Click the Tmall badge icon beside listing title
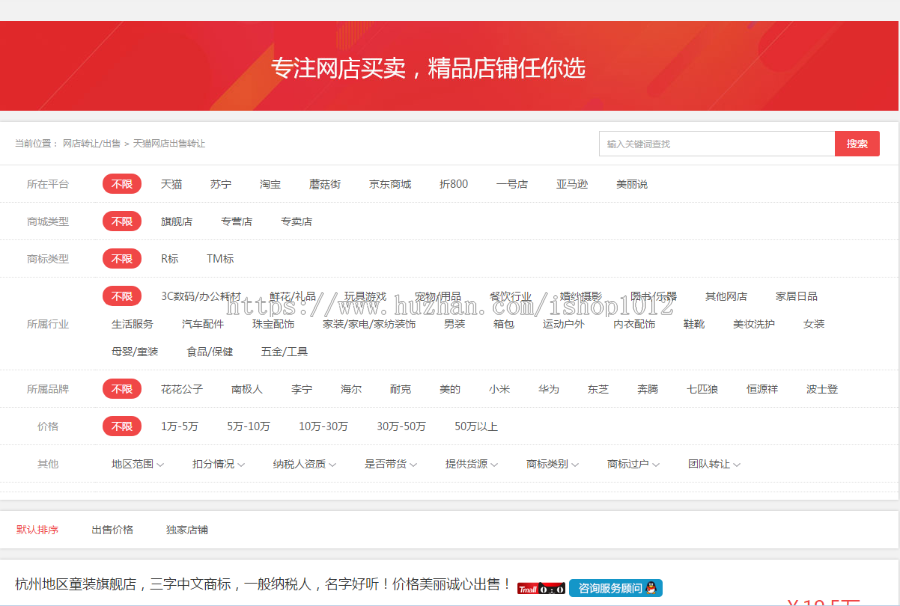900x606 pixels. pos(541,588)
